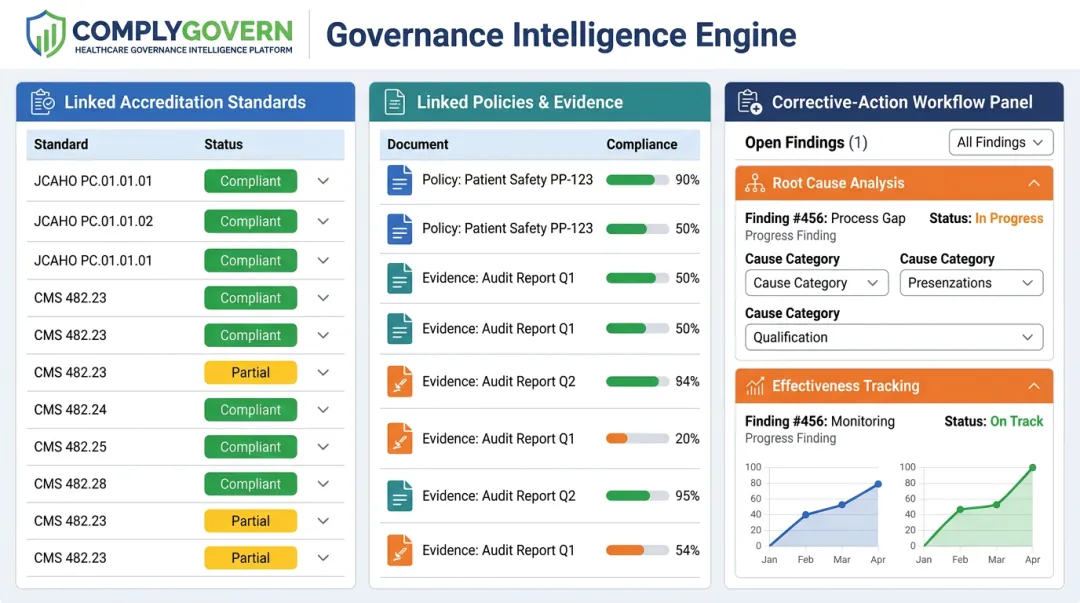The image size is (1080, 603).
Task: Click the Open Findings (1) label
Action: pos(806,143)
